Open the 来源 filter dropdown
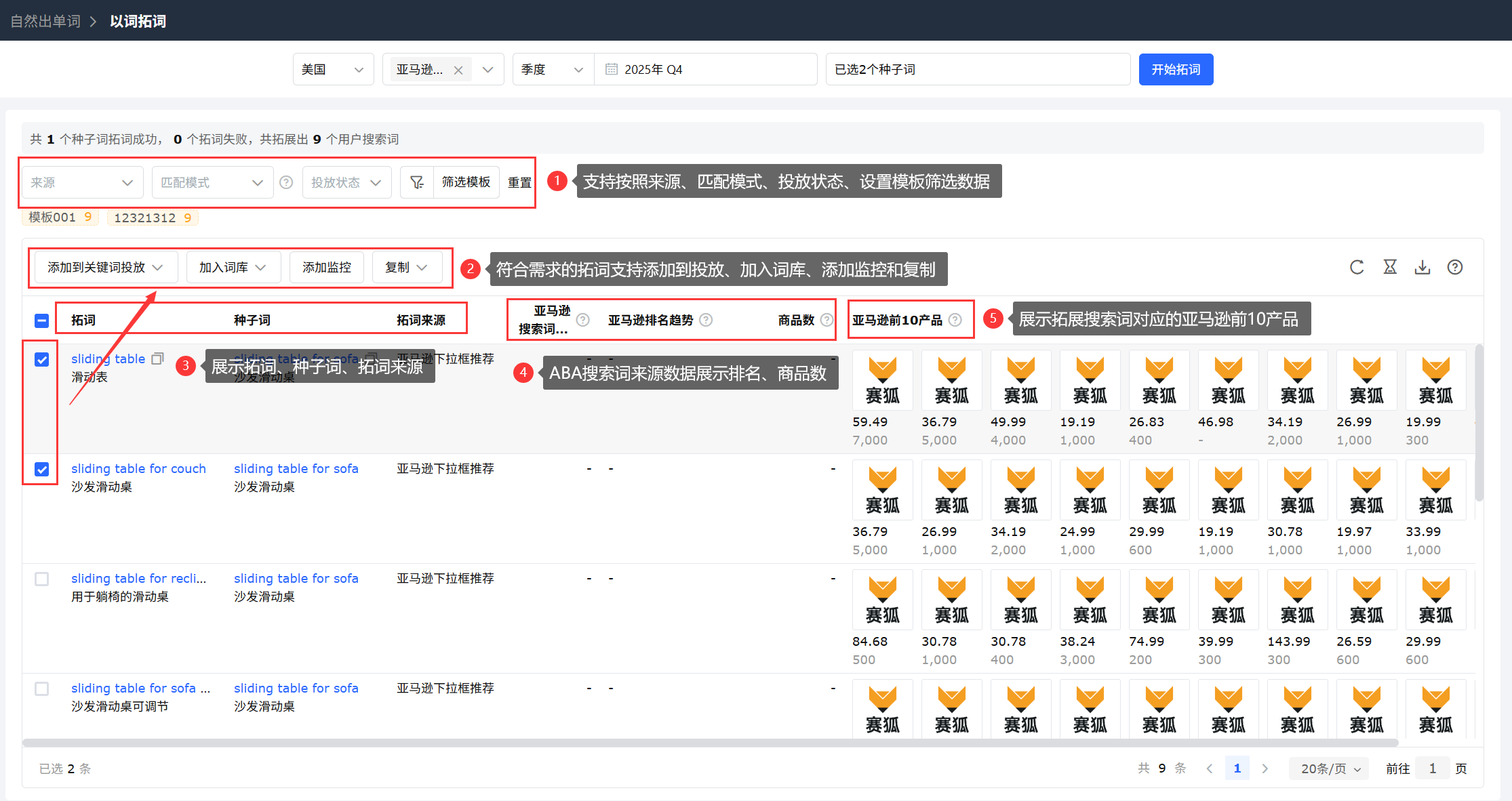Image resolution: width=1512 pixels, height=801 pixels. 81,182
